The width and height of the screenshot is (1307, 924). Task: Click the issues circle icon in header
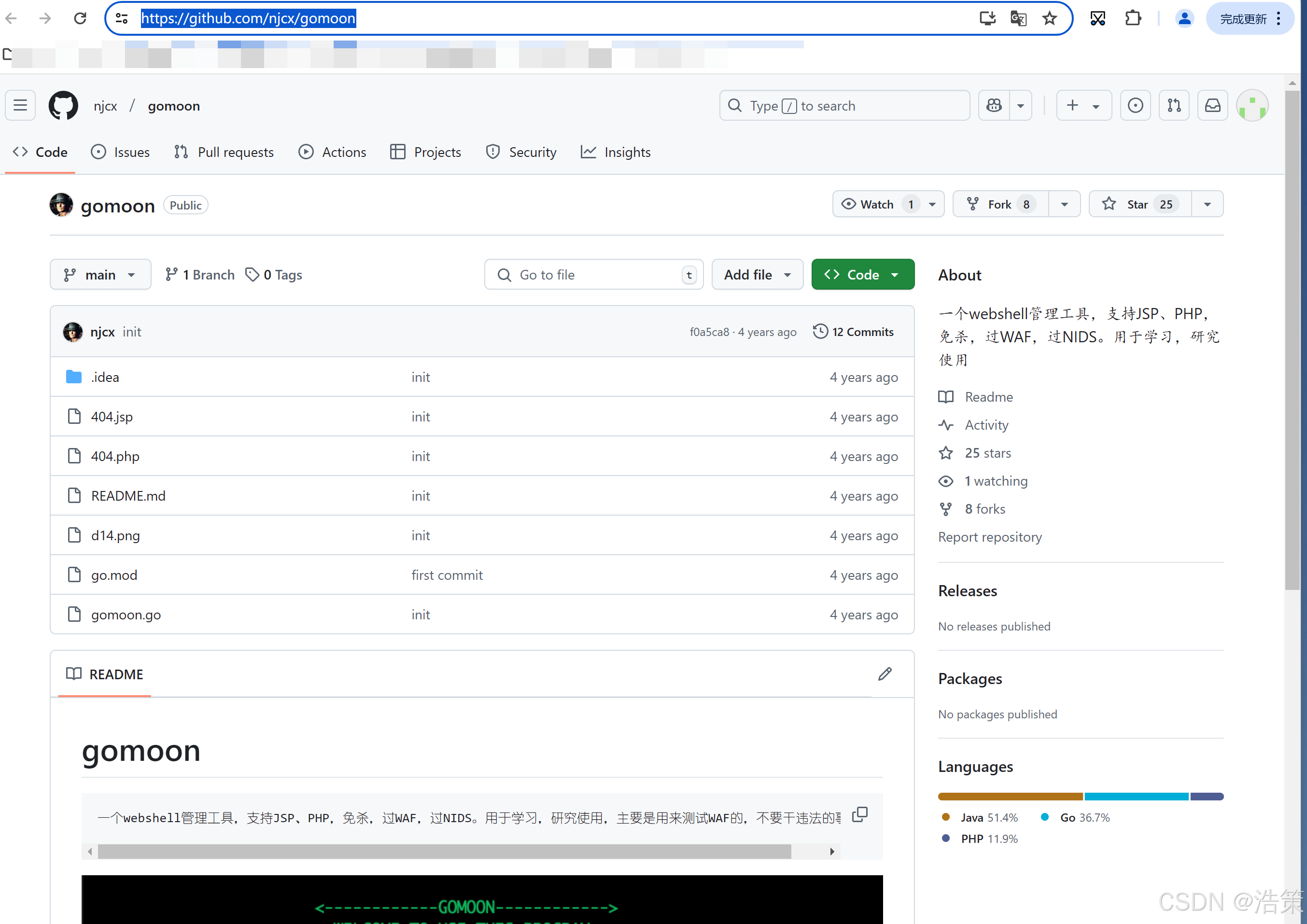click(1135, 105)
